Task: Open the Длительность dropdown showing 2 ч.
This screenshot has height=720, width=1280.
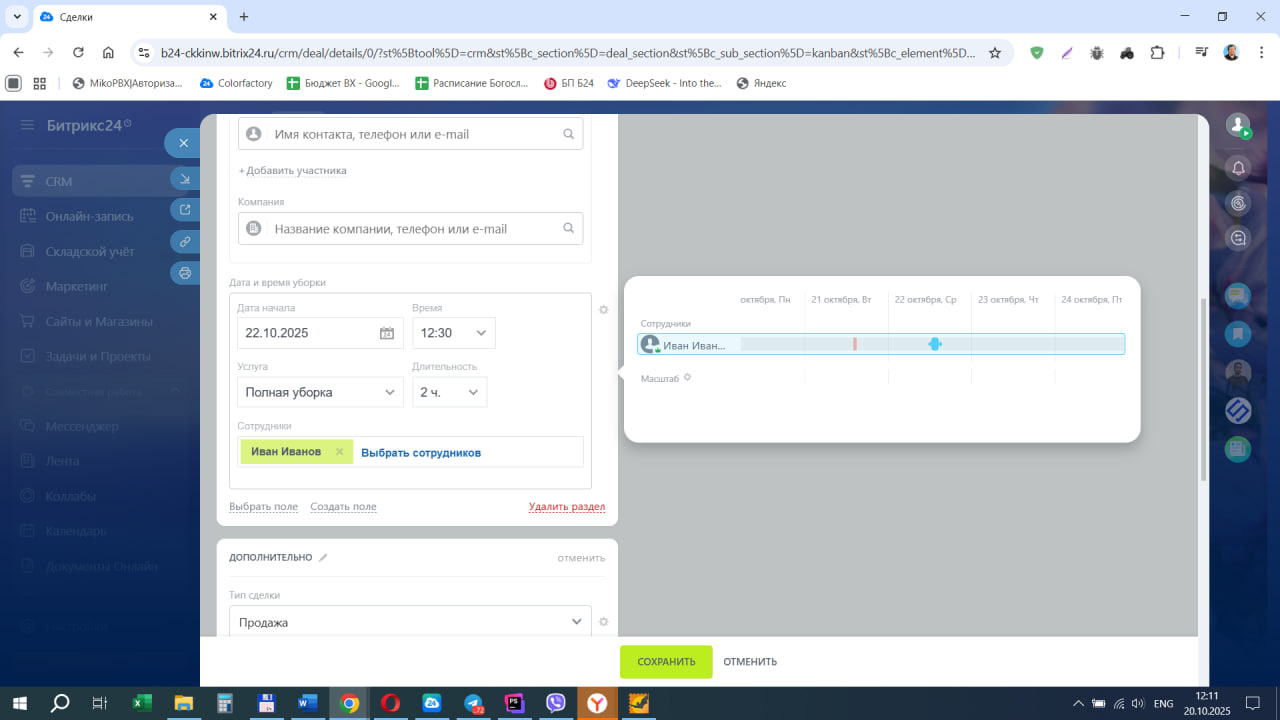Action: 450,392
